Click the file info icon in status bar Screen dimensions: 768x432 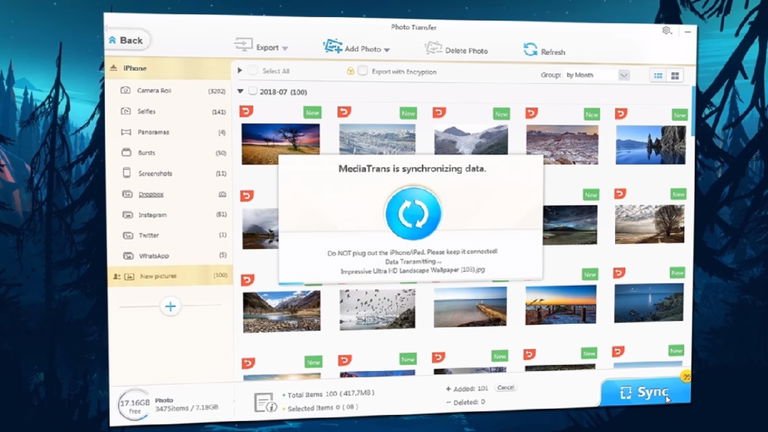(x=265, y=402)
